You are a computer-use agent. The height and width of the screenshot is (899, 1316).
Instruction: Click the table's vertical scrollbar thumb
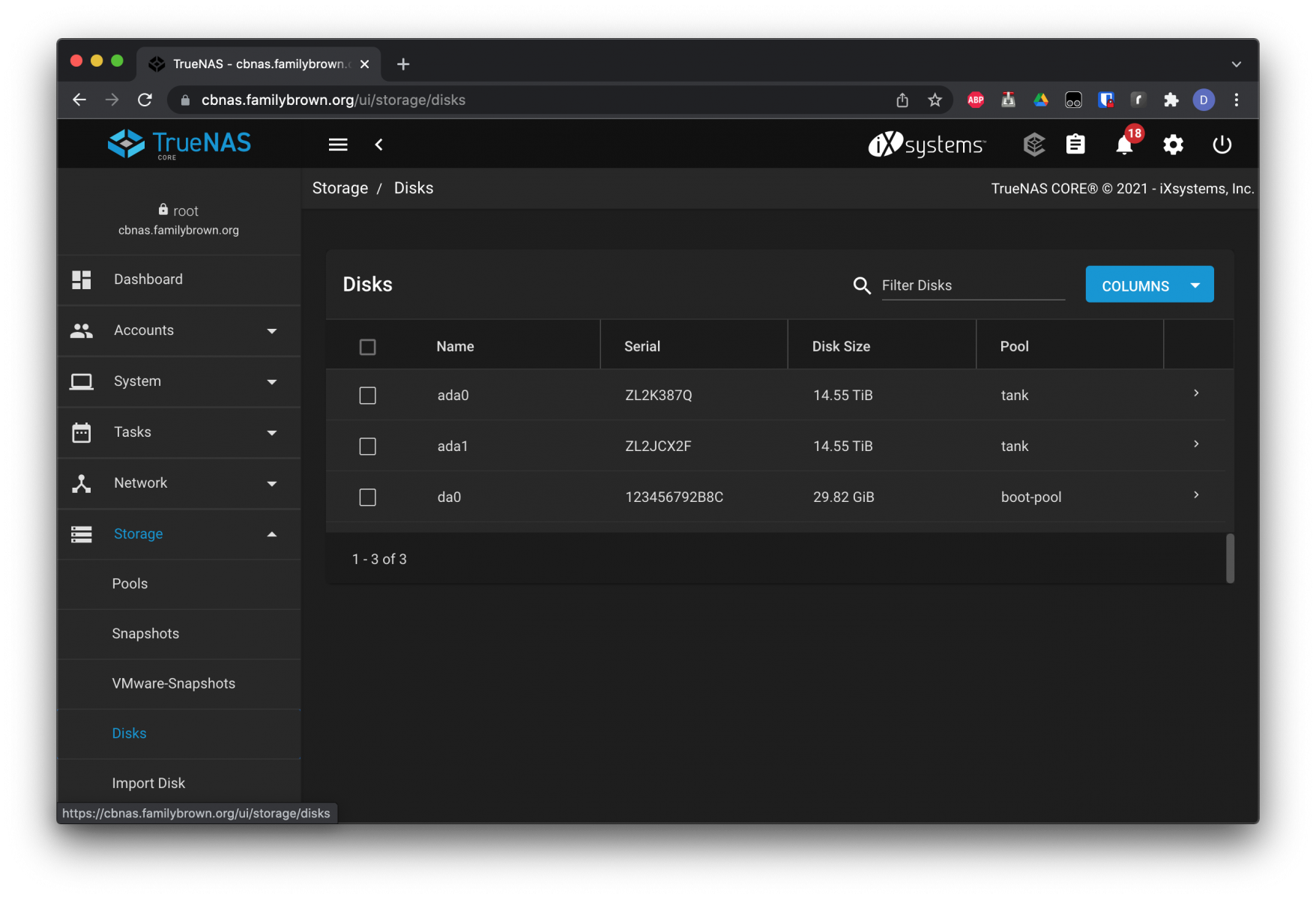click(x=1230, y=557)
